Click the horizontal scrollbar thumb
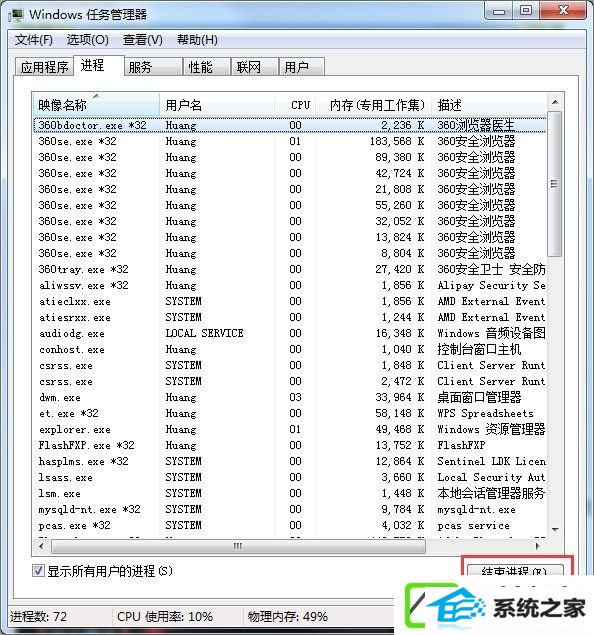Viewport: 594px width, 635px height. pyautogui.click(x=238, y=546)
